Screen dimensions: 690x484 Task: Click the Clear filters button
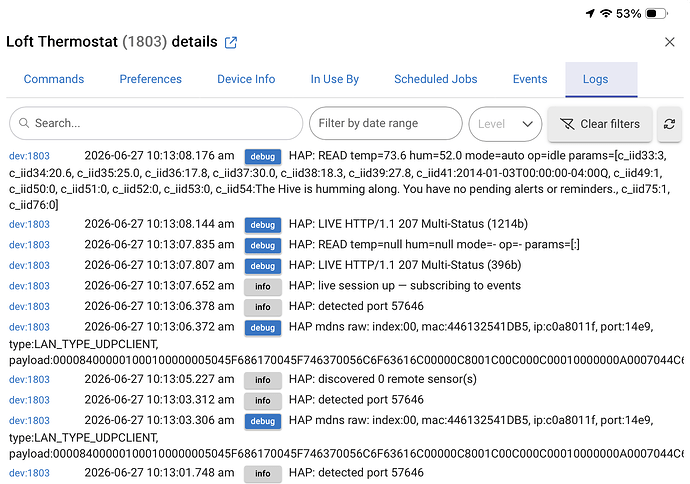(x=600, y=124)
